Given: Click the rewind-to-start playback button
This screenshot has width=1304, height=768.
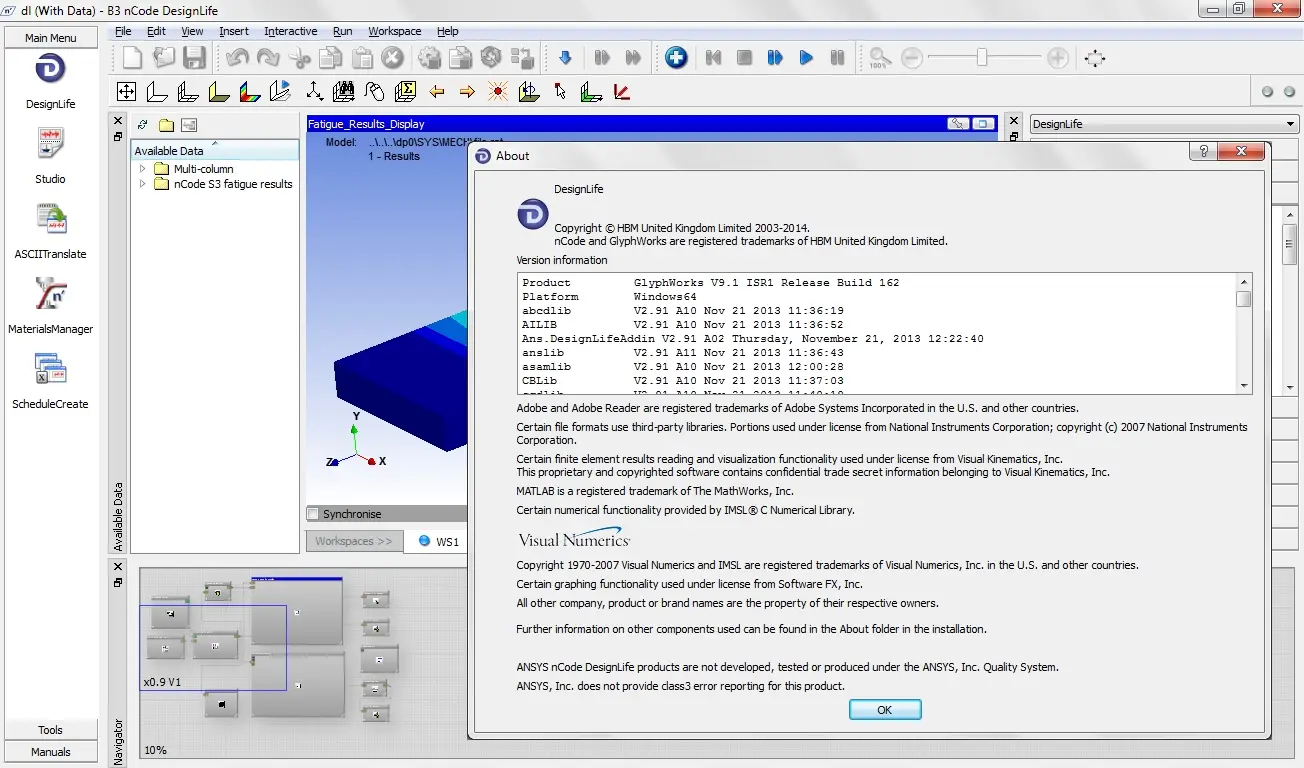Looking at the screenshot, I should pos(713,58).
